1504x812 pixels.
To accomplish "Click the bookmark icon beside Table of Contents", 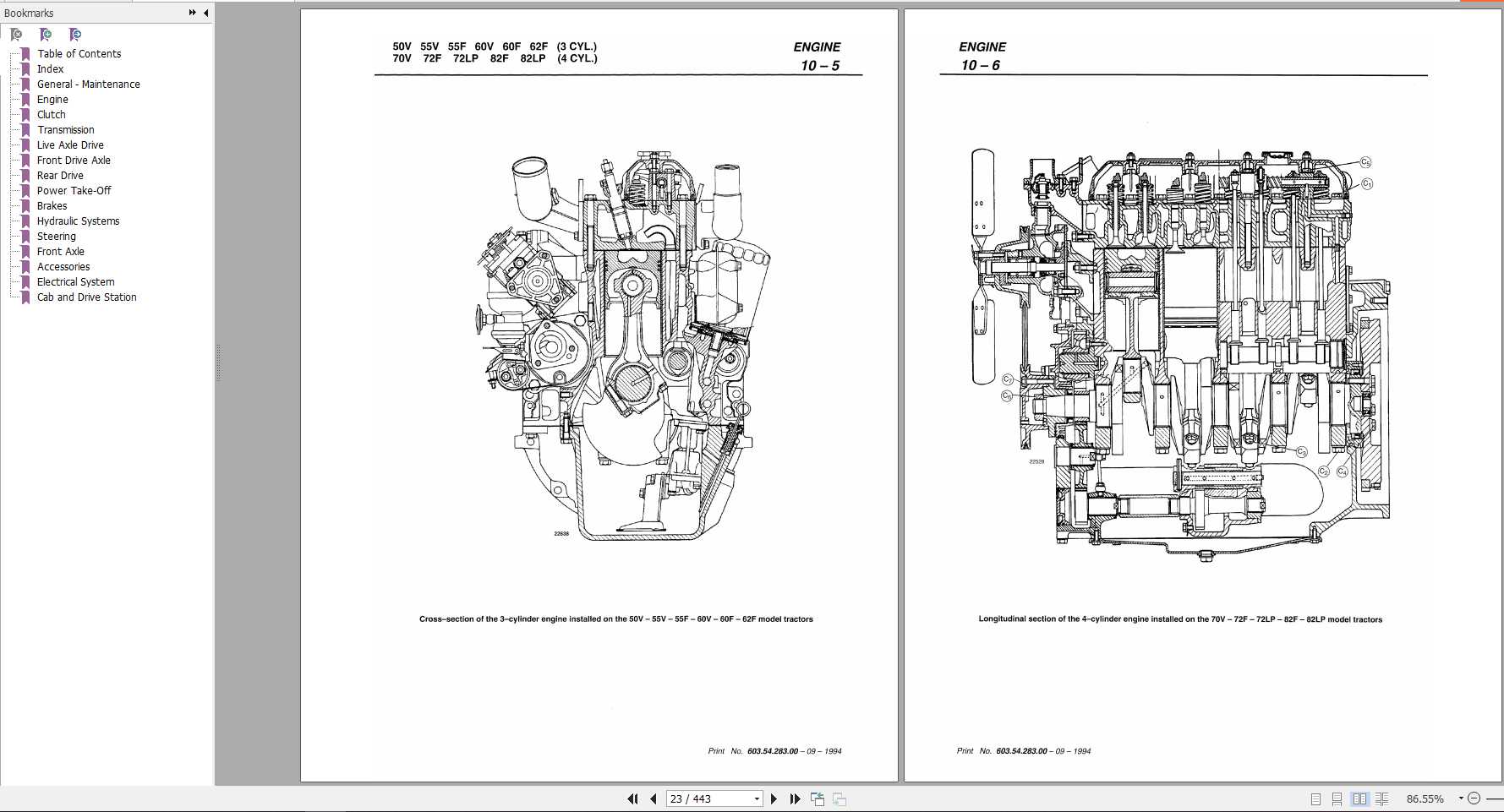I will coord(25,54).
